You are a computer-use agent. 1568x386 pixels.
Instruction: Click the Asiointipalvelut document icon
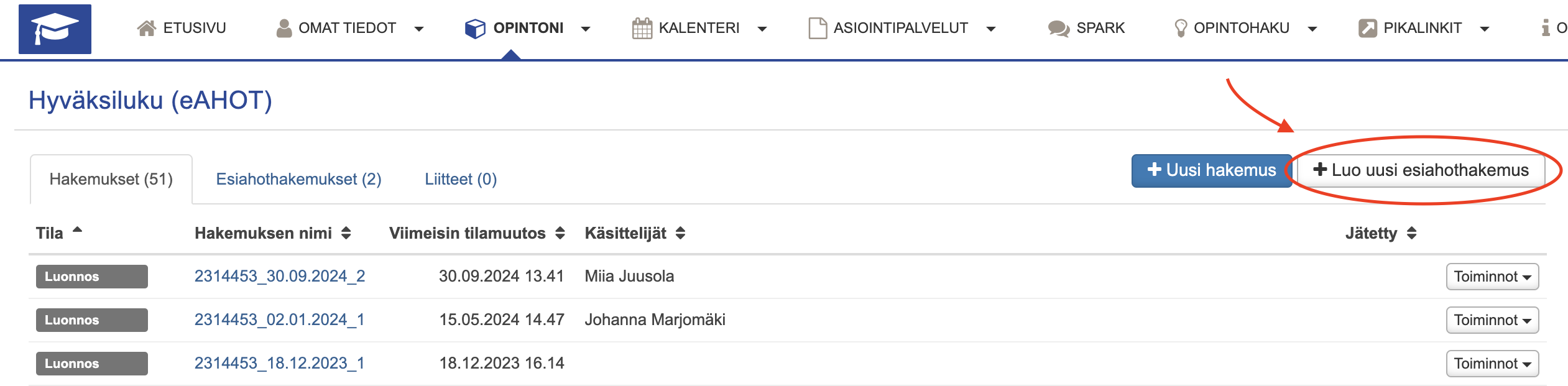point(818,29)
